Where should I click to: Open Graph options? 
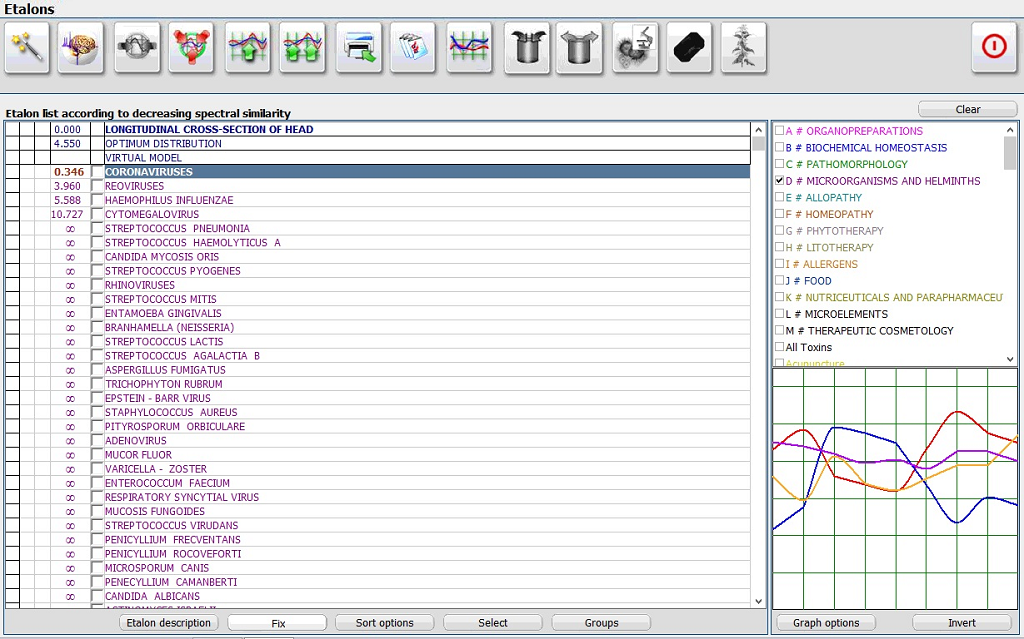tap(826, 623)
